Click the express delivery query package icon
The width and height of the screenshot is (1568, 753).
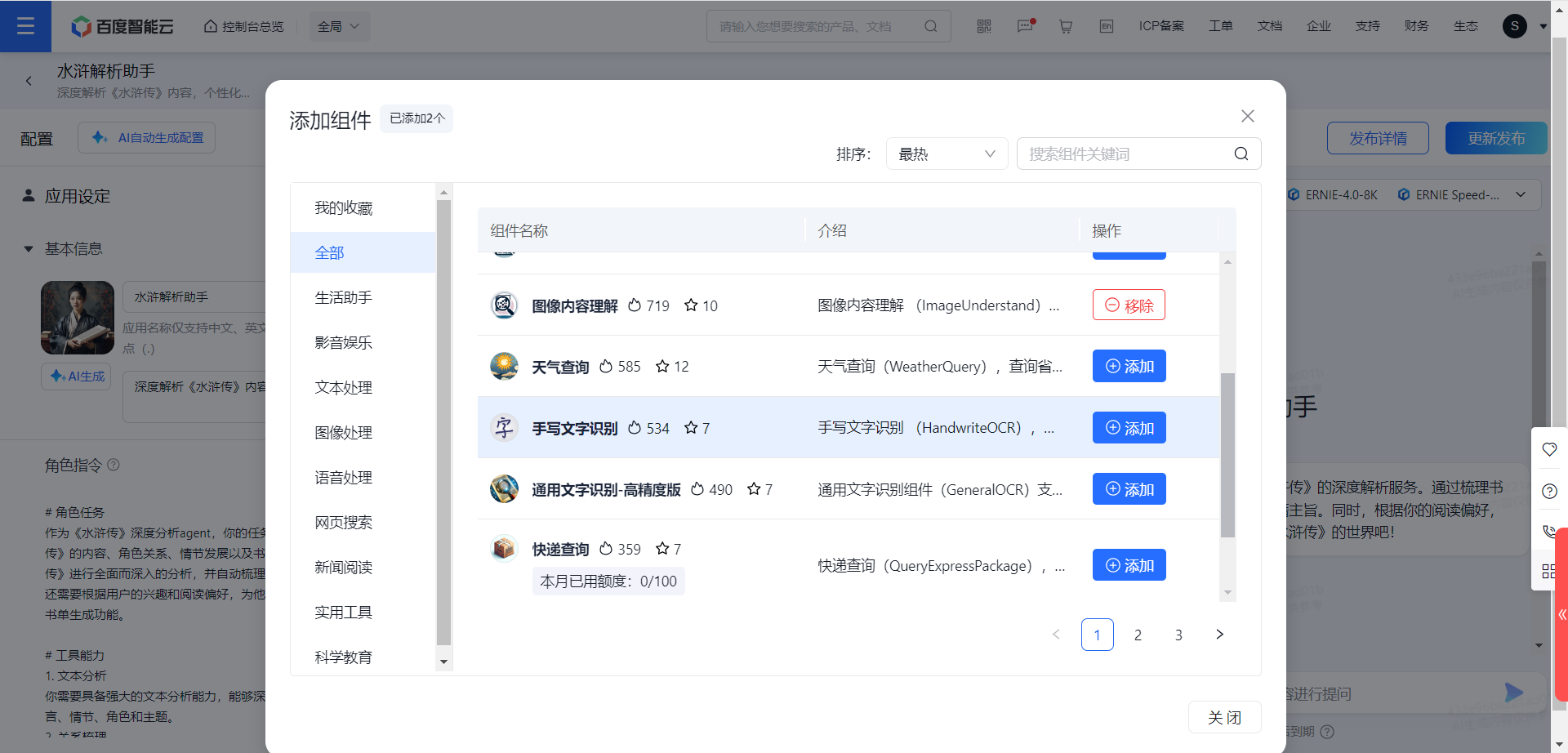pos(504,548)
